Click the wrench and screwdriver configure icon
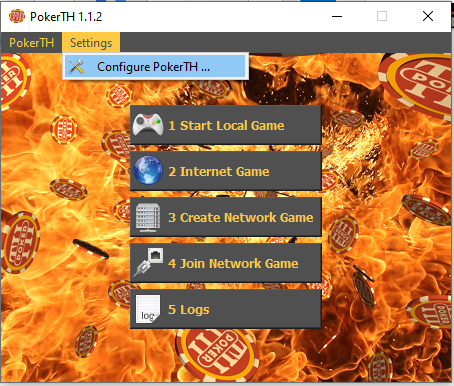 tap(76, 66)
